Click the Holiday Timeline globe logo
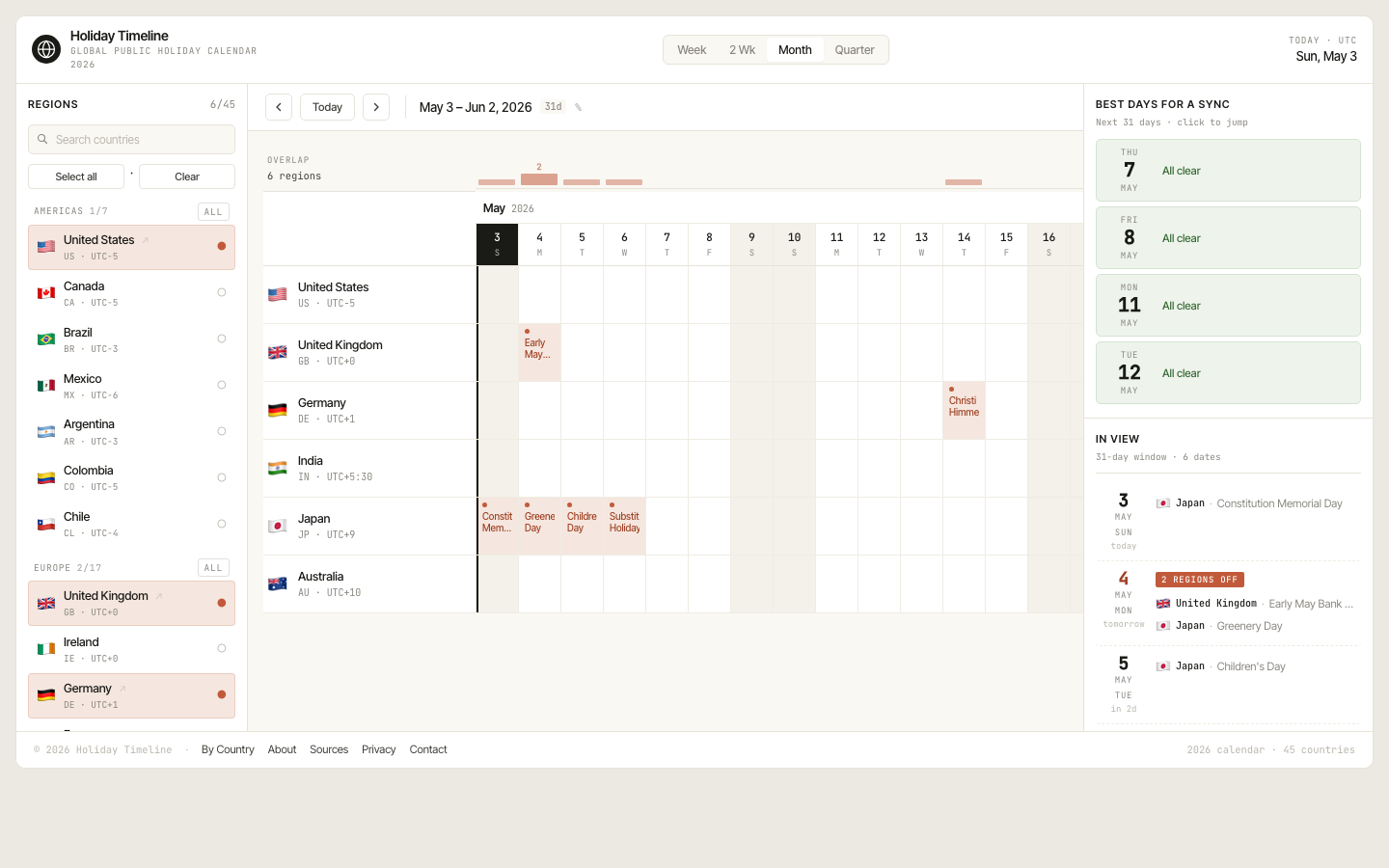 click(46, 49)
